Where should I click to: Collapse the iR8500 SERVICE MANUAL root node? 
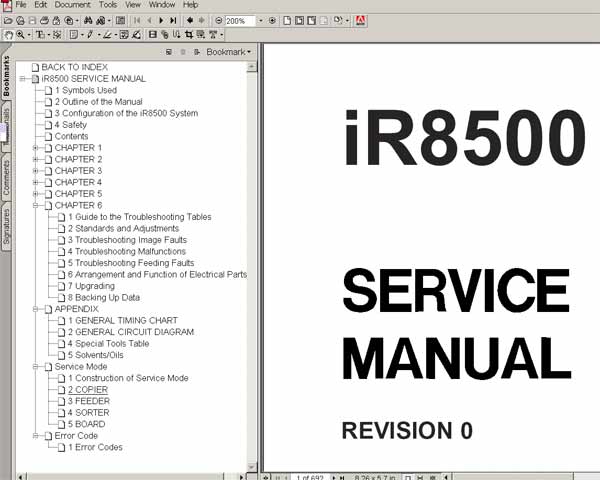pyautogui.click(x=22, y=79)
